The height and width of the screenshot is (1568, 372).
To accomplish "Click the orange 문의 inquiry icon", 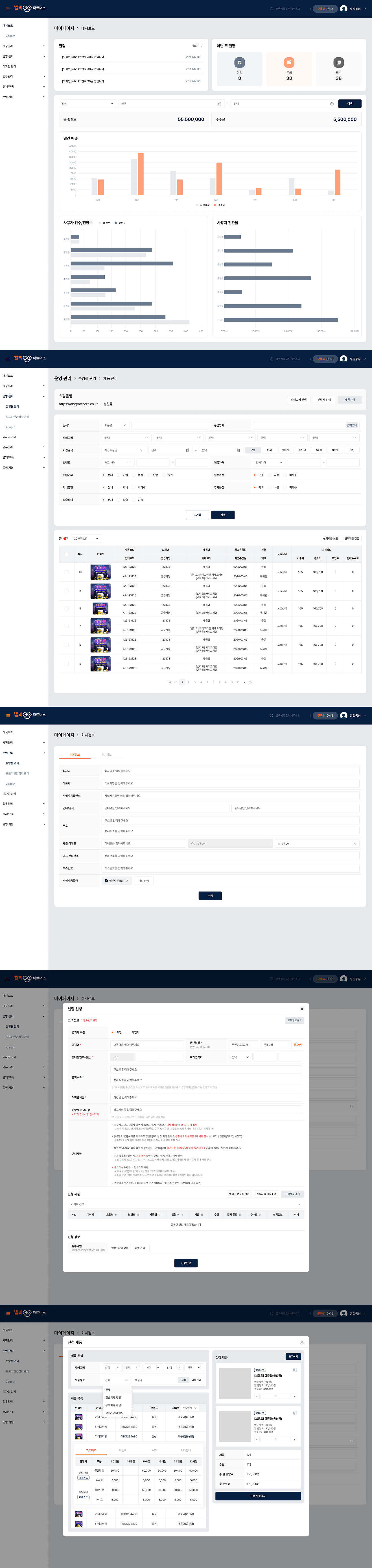I will tap(289, 63).
